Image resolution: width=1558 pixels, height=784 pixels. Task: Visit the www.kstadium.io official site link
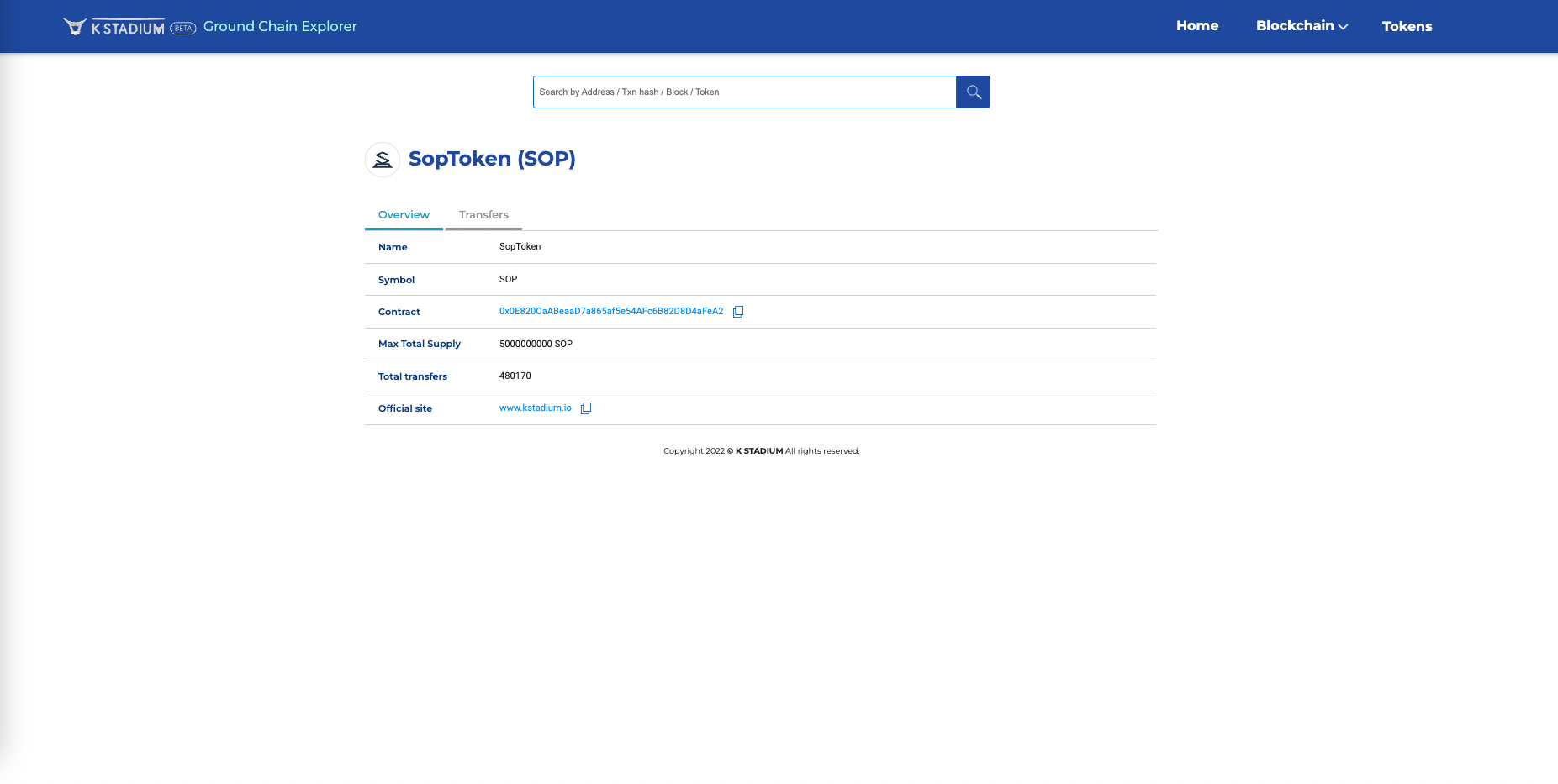coord(536,408)
